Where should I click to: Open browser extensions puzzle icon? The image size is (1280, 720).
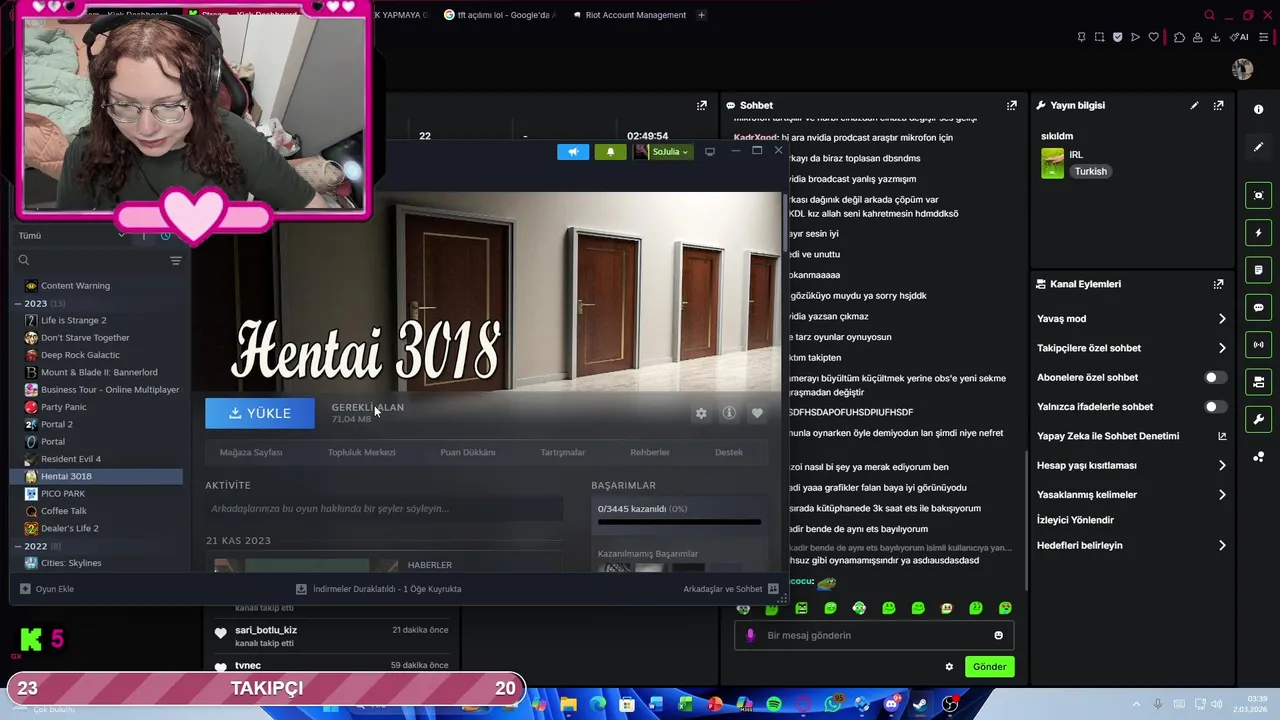[x=1180, y=38]
